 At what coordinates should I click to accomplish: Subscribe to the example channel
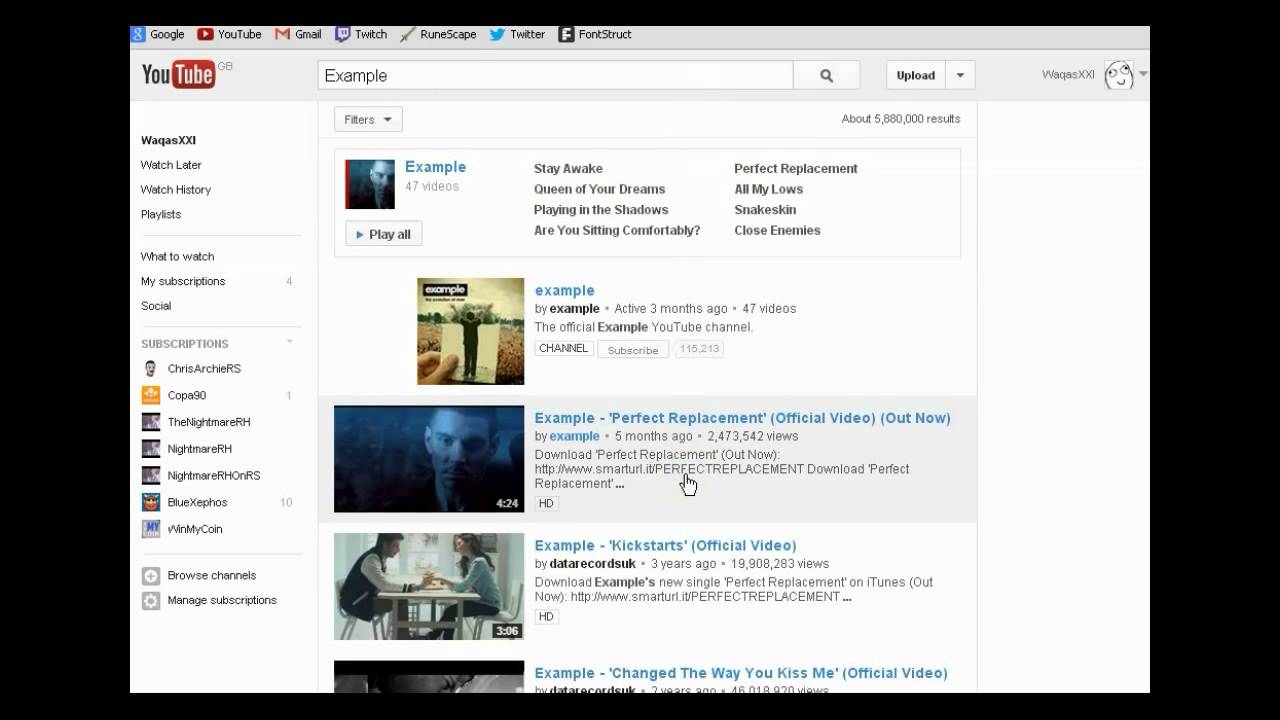click(x=633, y=350)
